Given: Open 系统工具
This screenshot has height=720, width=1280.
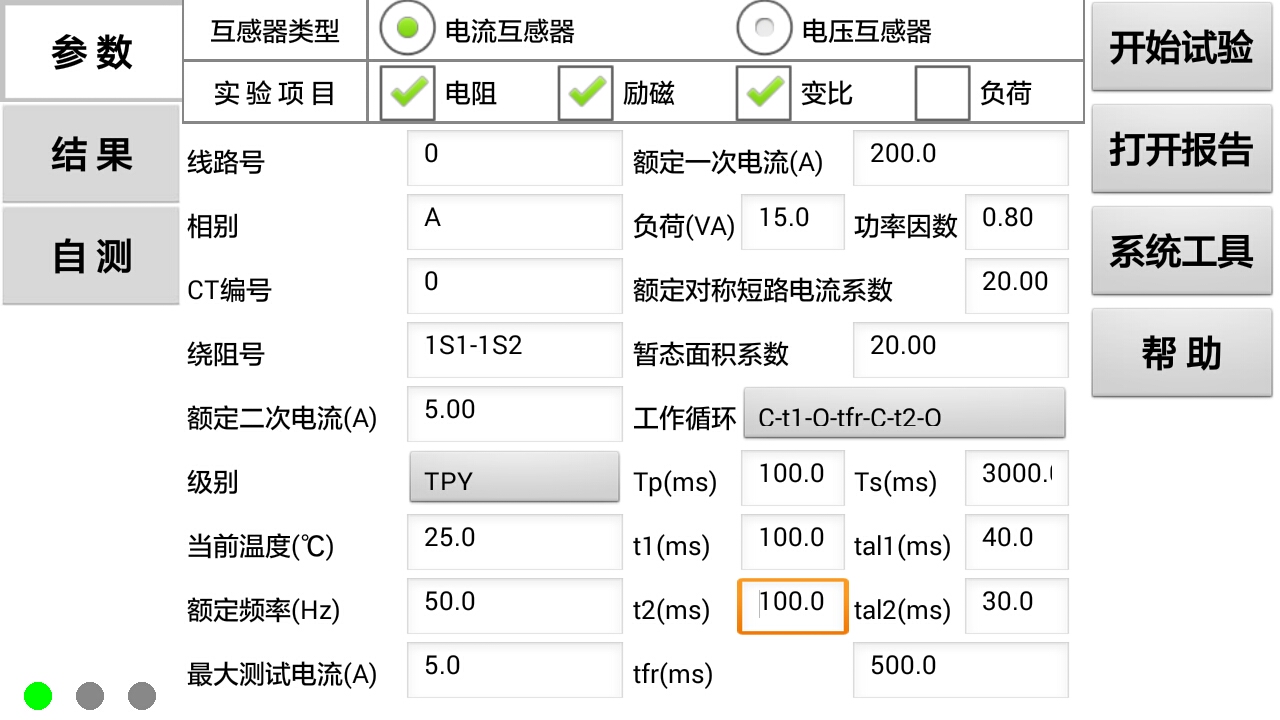Looking at the screenshot, I should 1181,251.
